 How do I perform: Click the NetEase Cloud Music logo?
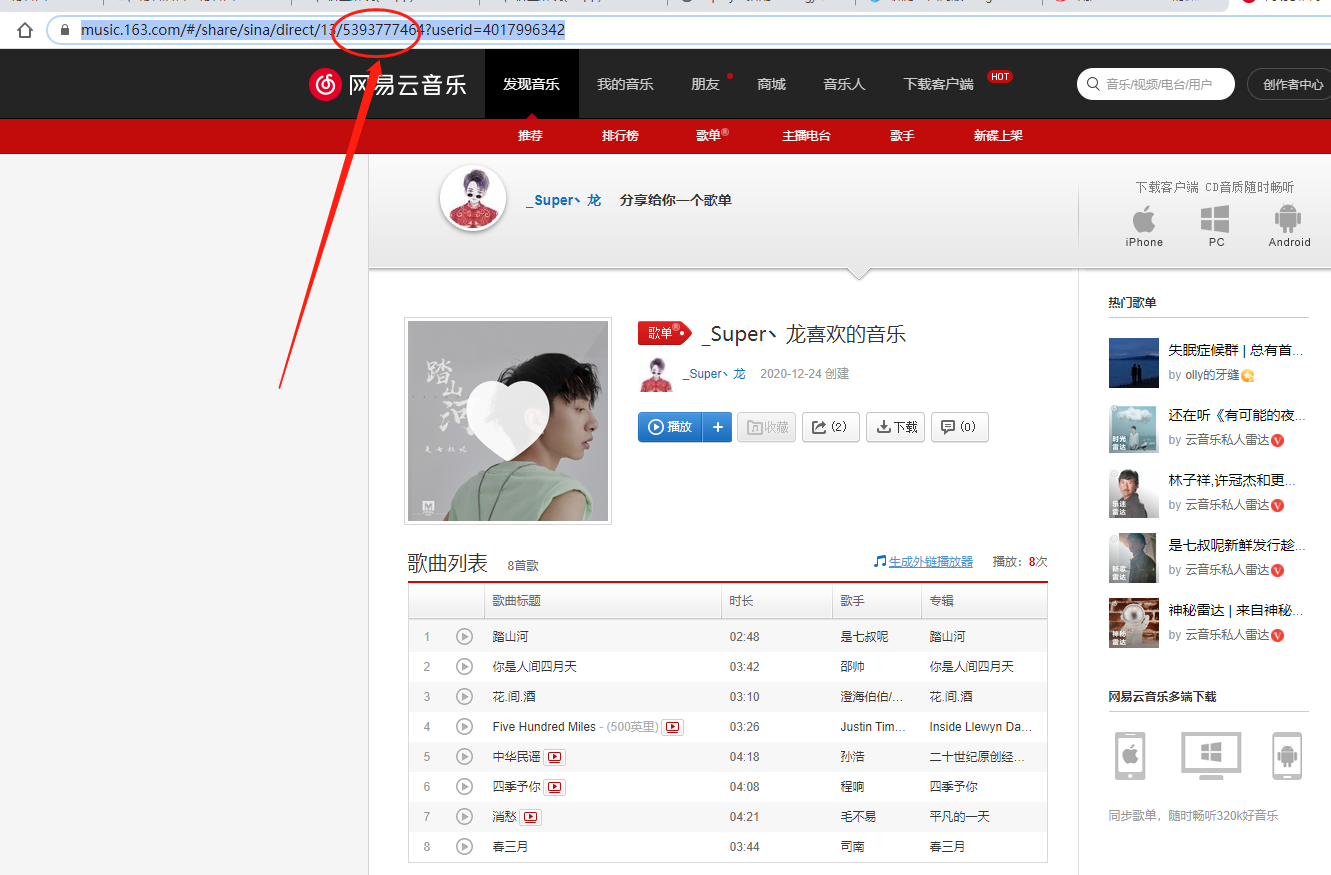click(388, 84)
